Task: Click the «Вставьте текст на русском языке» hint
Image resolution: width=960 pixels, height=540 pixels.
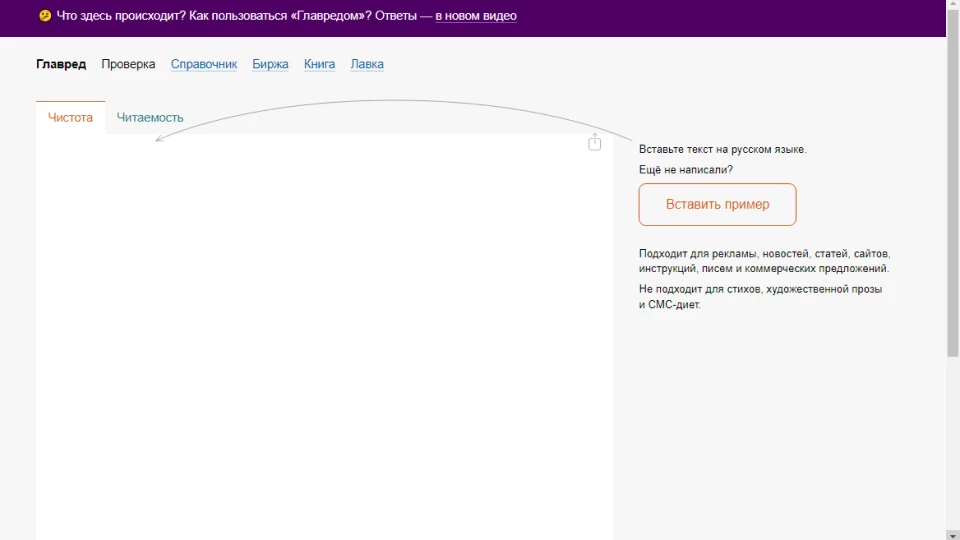Action: (722, 149)
